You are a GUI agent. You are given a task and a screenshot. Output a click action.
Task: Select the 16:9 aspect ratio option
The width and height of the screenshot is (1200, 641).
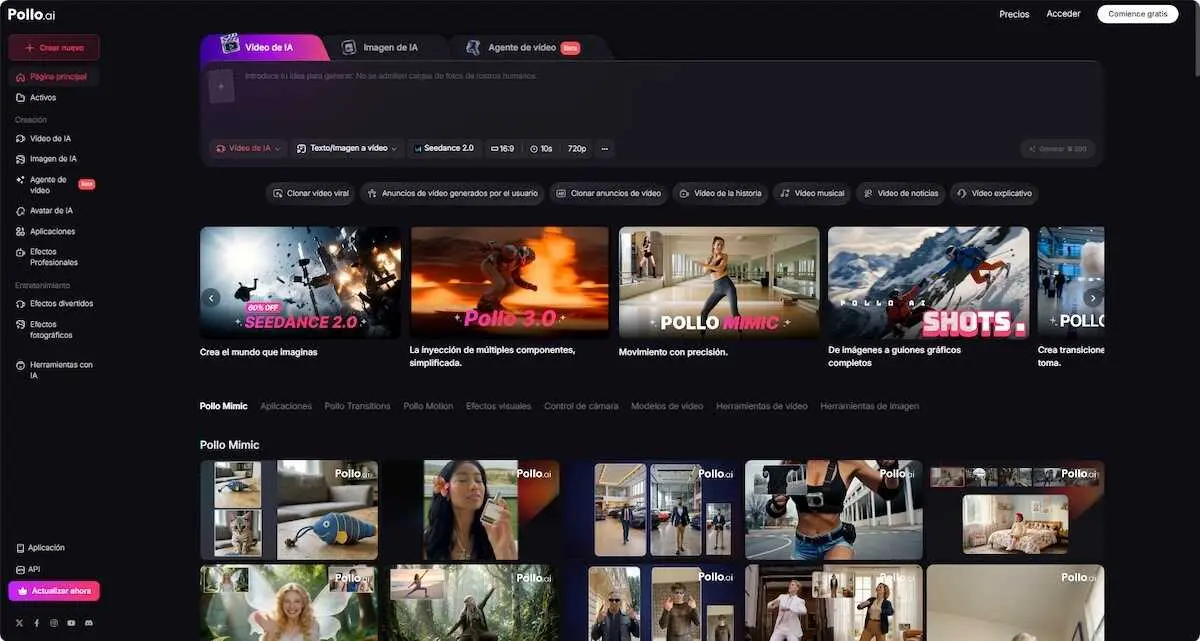coord(502,148)
